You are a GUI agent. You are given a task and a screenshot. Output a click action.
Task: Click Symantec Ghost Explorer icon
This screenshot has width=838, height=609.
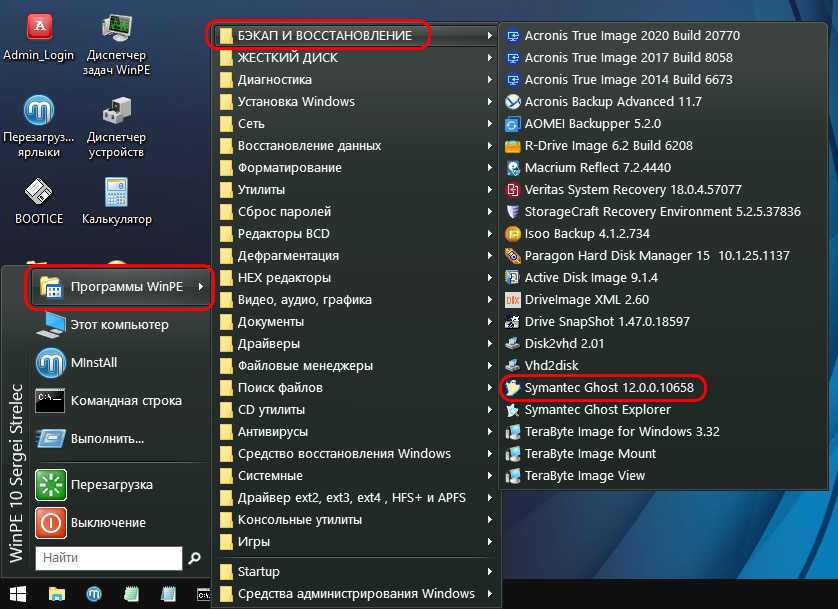coord(513,410)
